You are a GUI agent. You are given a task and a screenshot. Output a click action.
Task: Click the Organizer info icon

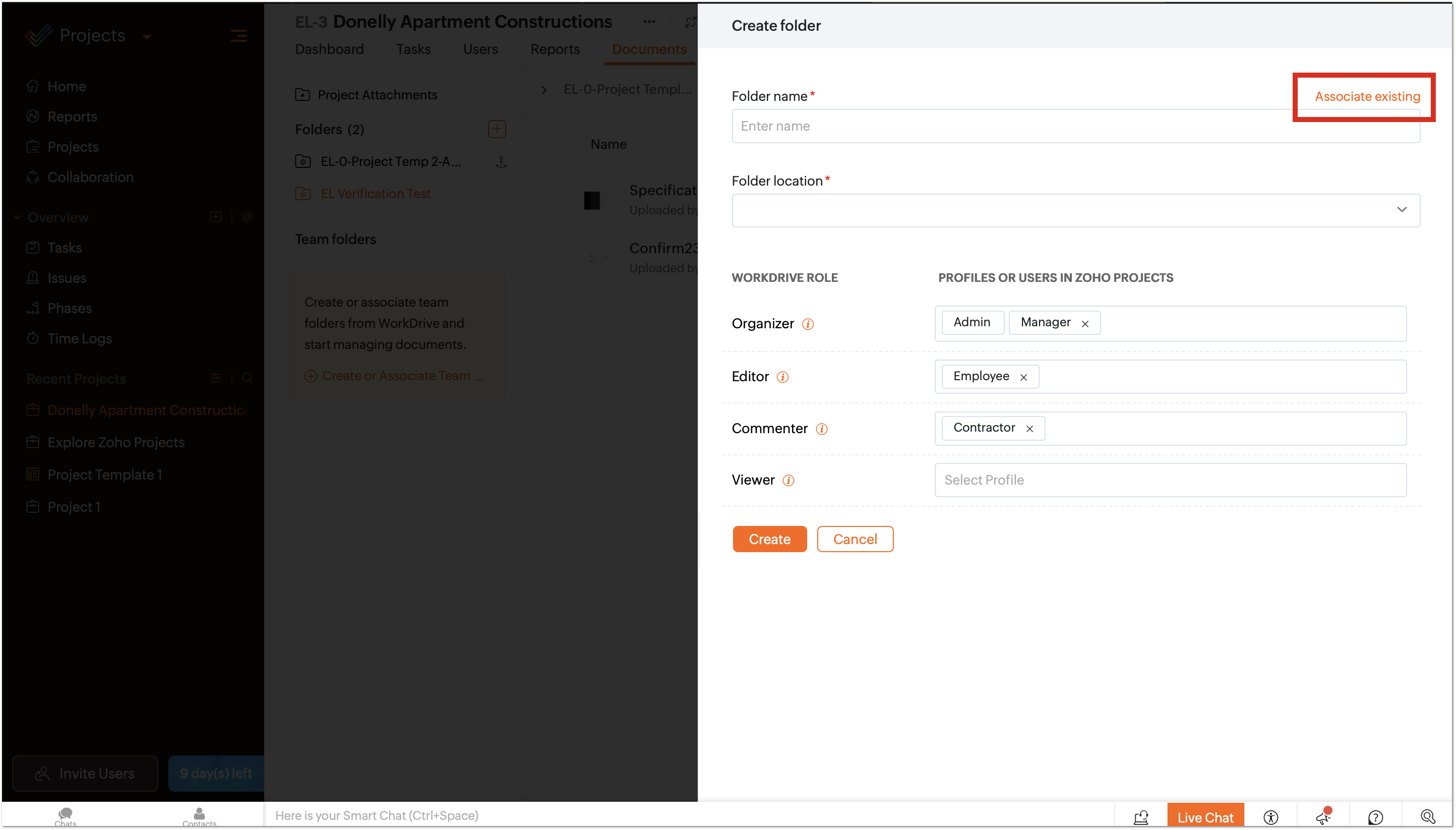tap(808, 324)
